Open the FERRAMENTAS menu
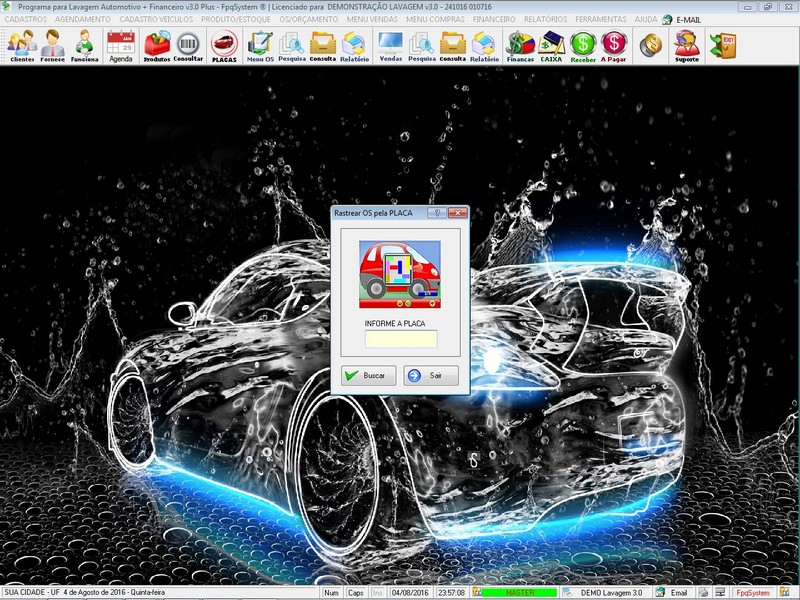The height and width of the screenshot is (600, 800). tap(601, 19)
